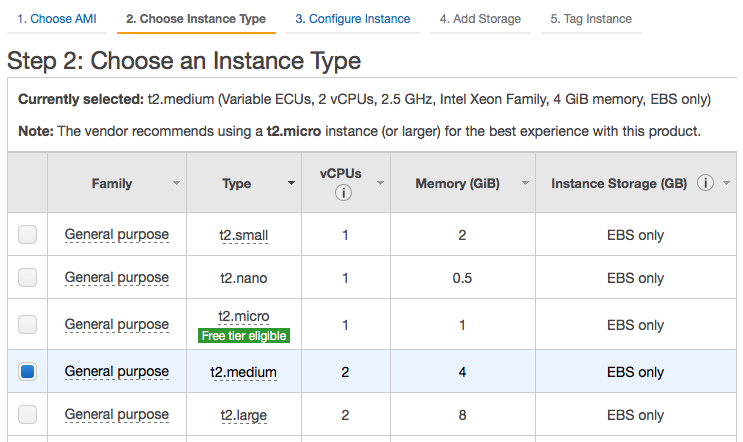Image resolution: width=743 pixels, height=442 pixels.
Task: Open the Type column filter dropdown
Action: pyautogui.click(x=291, y=183)
